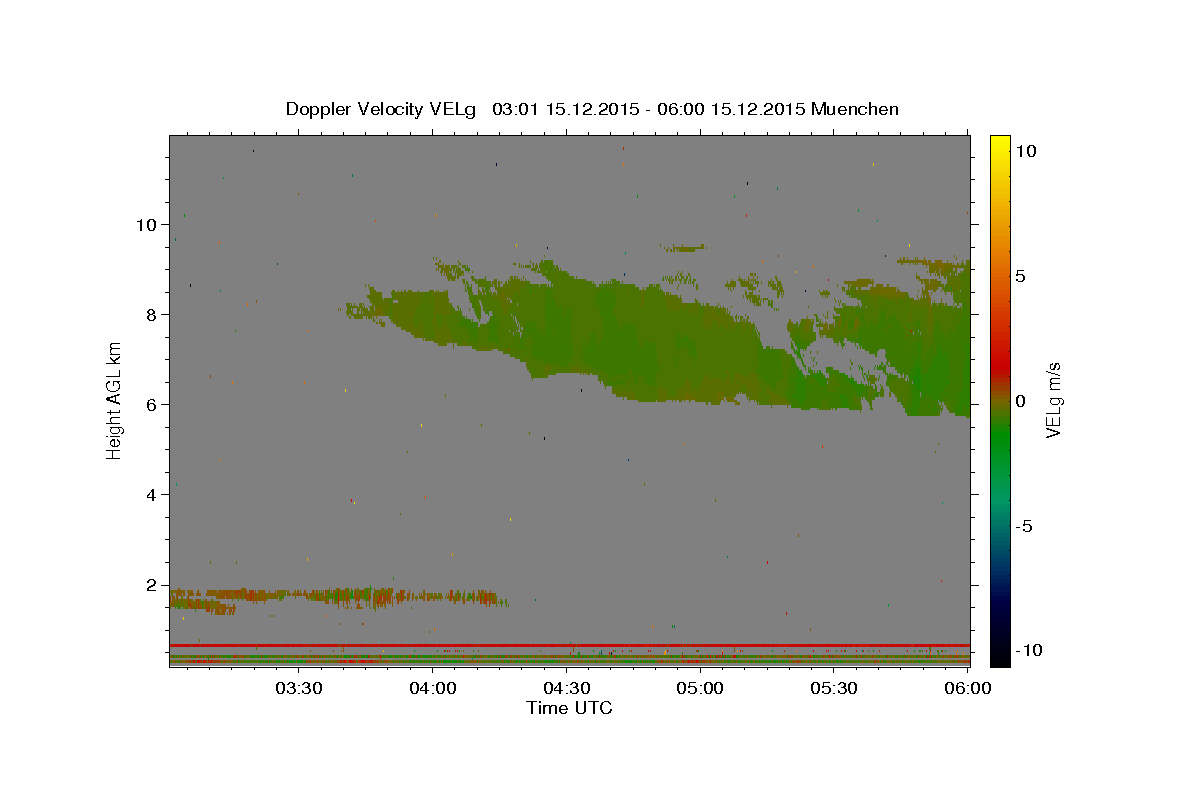Click the 06:00 time tick label
Image resolution: width=1200 pixels, height=800 pixels.
click(x=968, y=688)
